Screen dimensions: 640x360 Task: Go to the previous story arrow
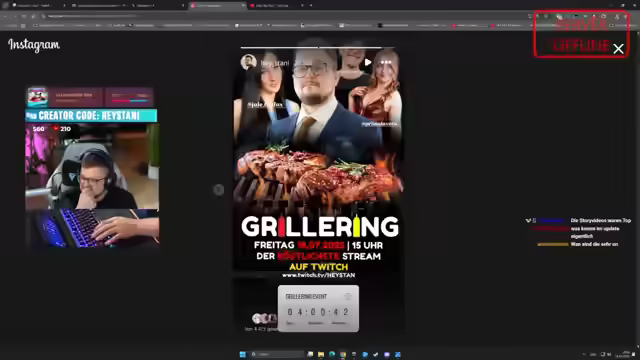click(x=218, y=189)
